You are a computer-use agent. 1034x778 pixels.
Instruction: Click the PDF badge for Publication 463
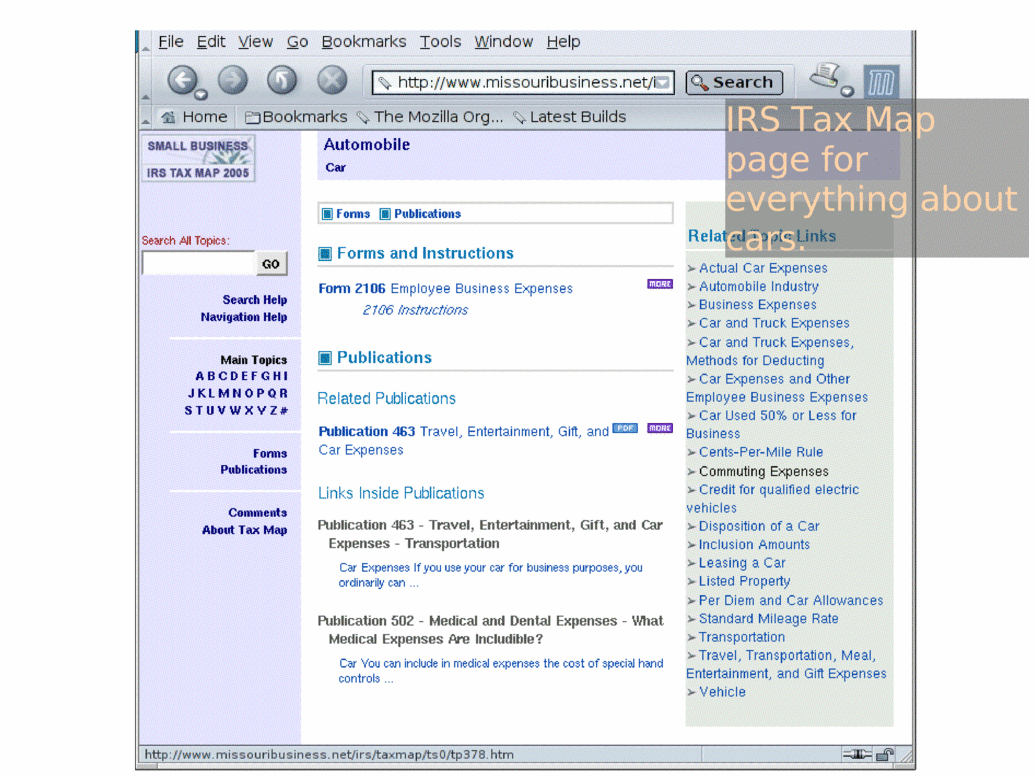[624, 428]
